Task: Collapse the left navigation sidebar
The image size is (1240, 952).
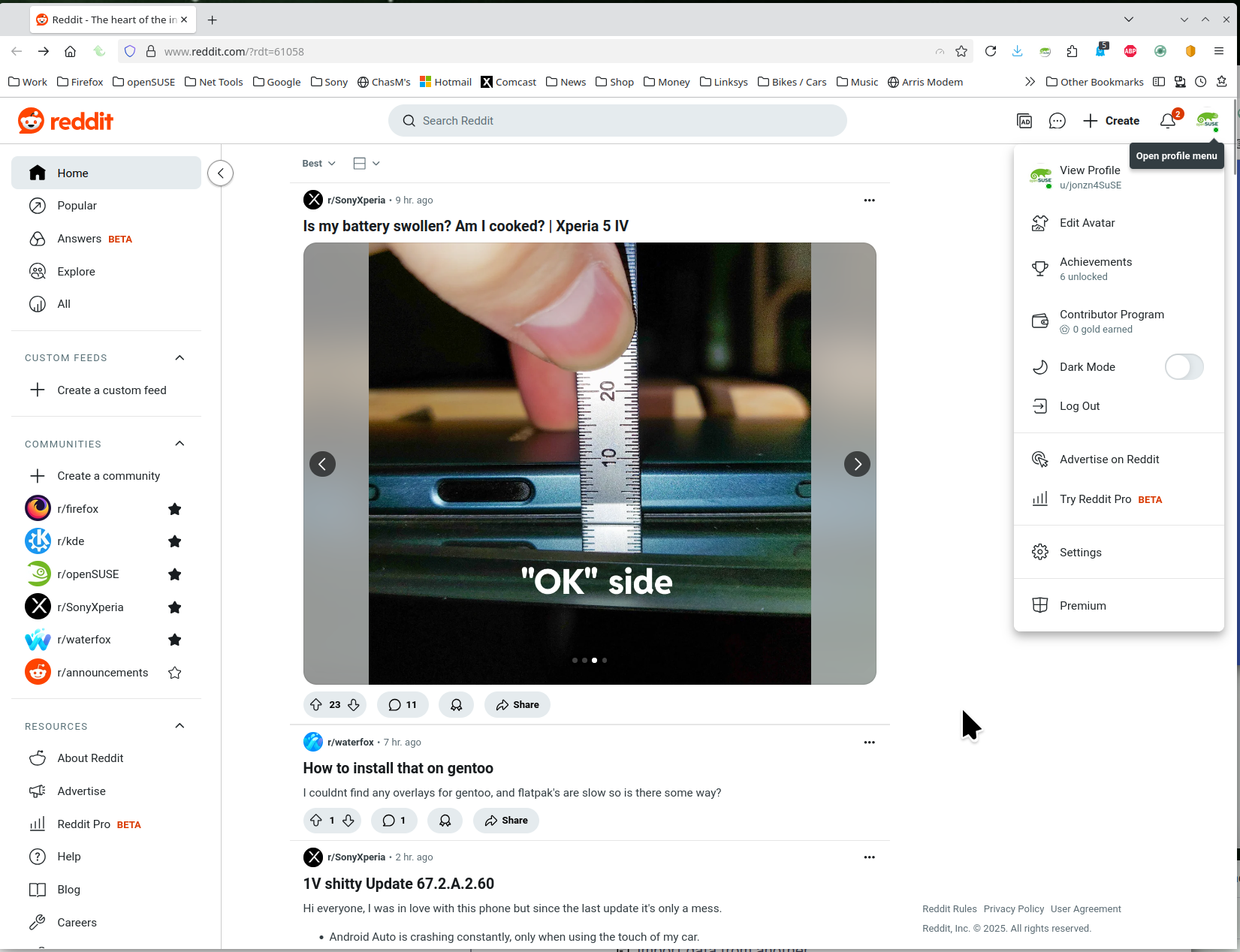Action: pyautogui.click(x=220, y=173)
